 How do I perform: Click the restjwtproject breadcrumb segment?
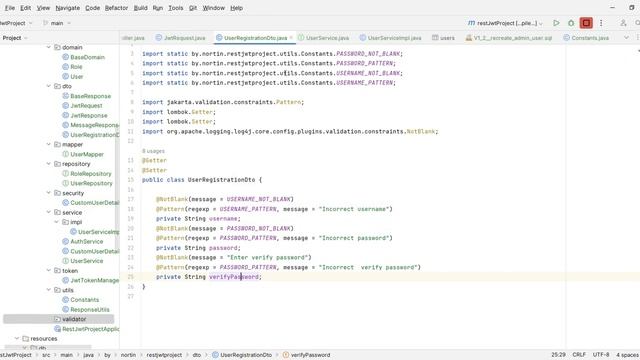[x=164, y=355]
